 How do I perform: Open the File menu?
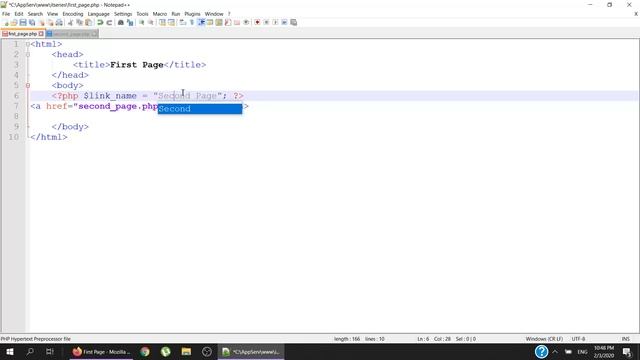[x=6, y=14]
